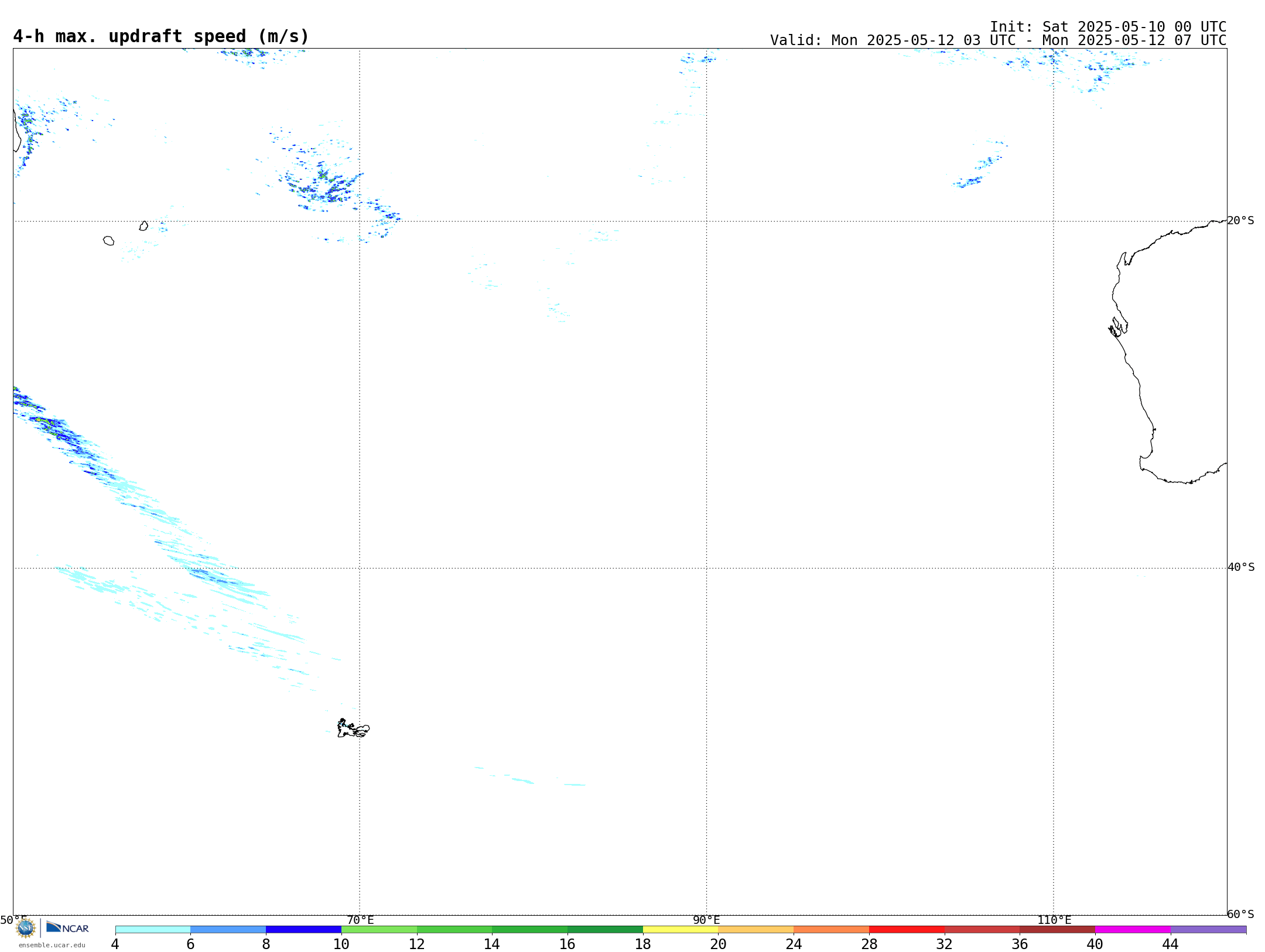Pick the light cyan 4–6 m/s swatch

153,929
